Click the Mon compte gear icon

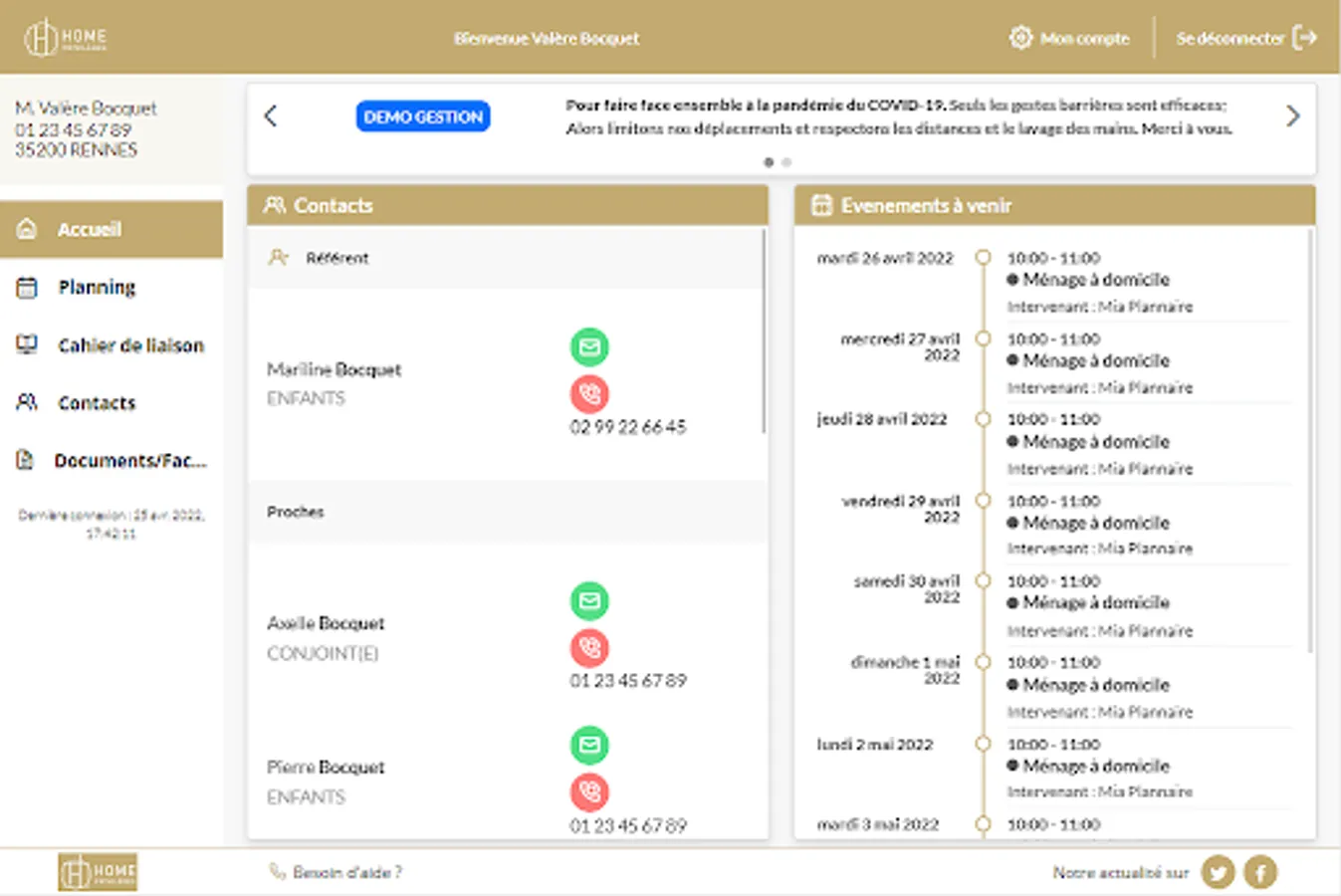(1020, 38)
